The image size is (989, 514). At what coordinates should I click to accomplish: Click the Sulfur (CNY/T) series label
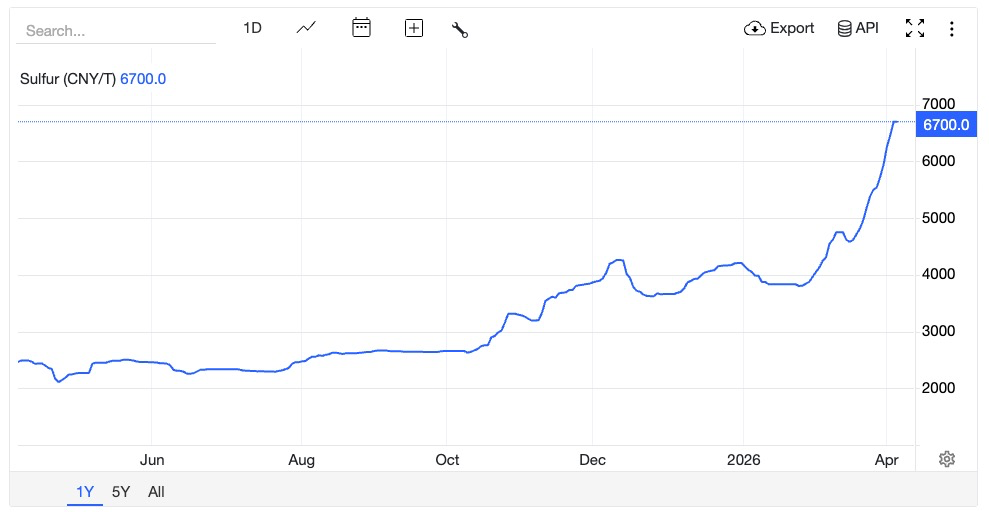tap(68, 79)
